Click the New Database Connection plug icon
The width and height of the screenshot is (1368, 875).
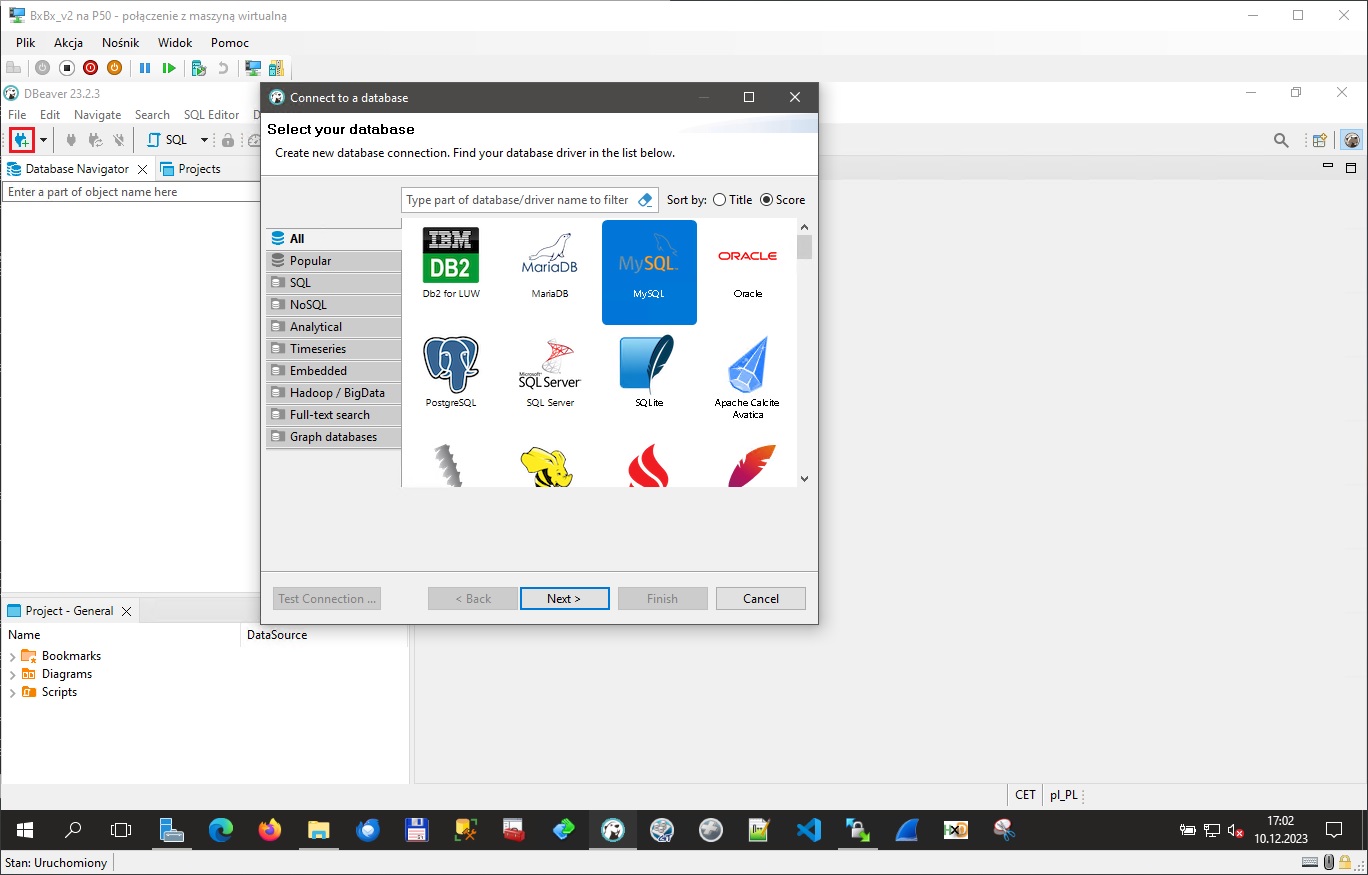point(20,140)
